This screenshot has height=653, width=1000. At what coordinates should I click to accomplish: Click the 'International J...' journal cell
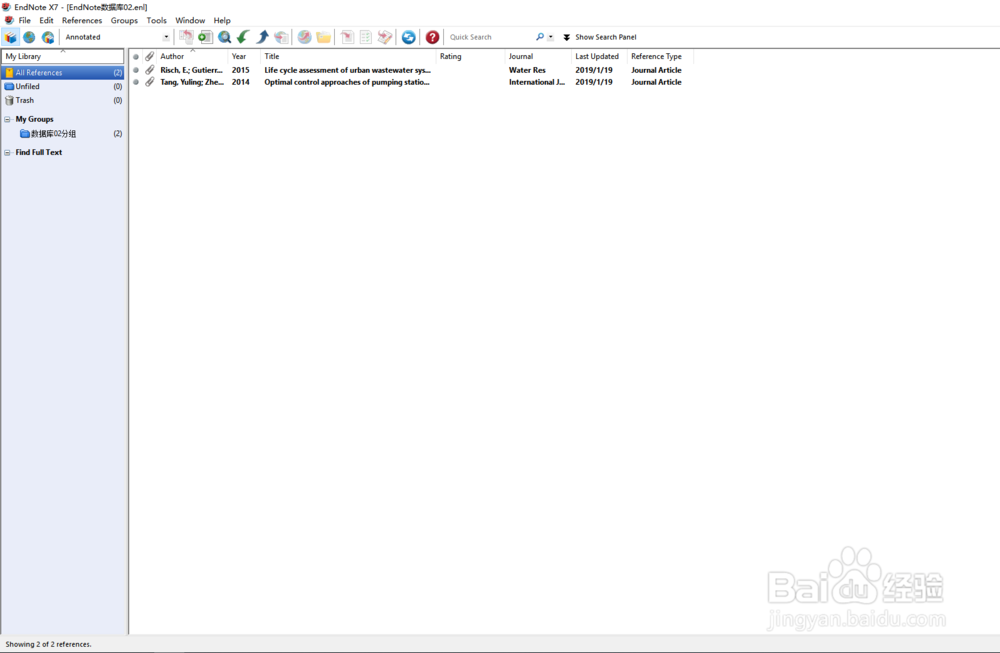coord(536,82)
